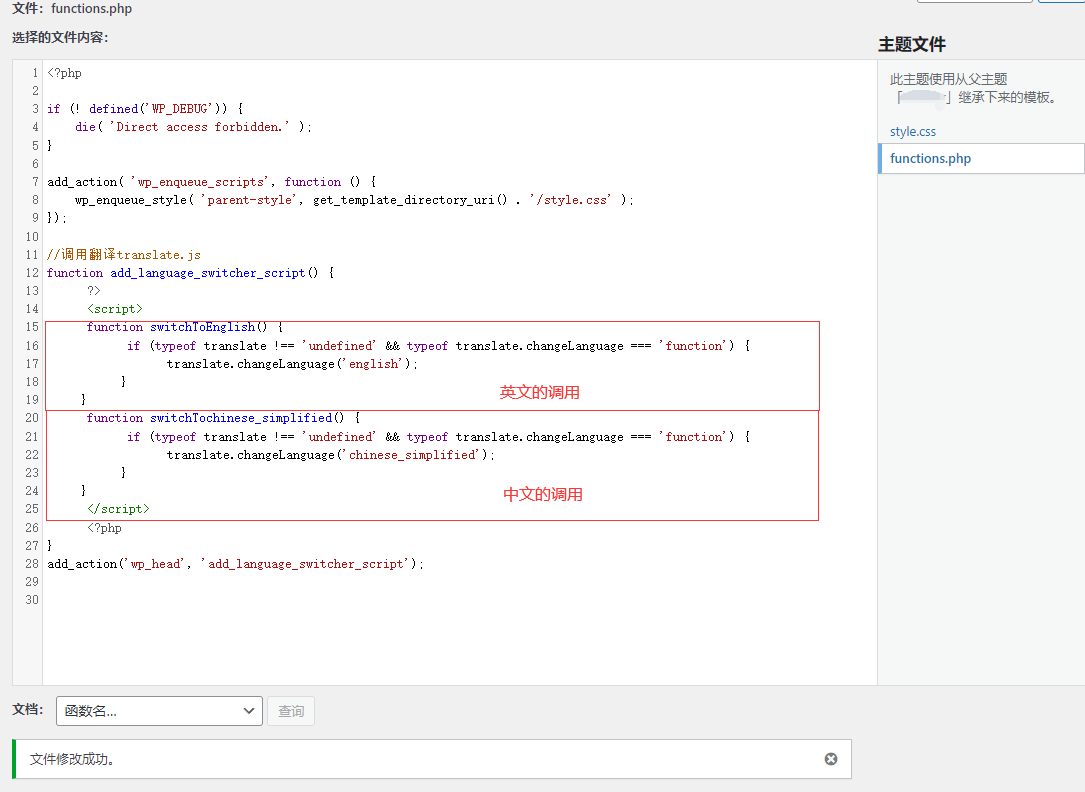Click translate.changeLanguage('english') call
The height and width of the screenshot is (792, 1085).
coord(292,364)
